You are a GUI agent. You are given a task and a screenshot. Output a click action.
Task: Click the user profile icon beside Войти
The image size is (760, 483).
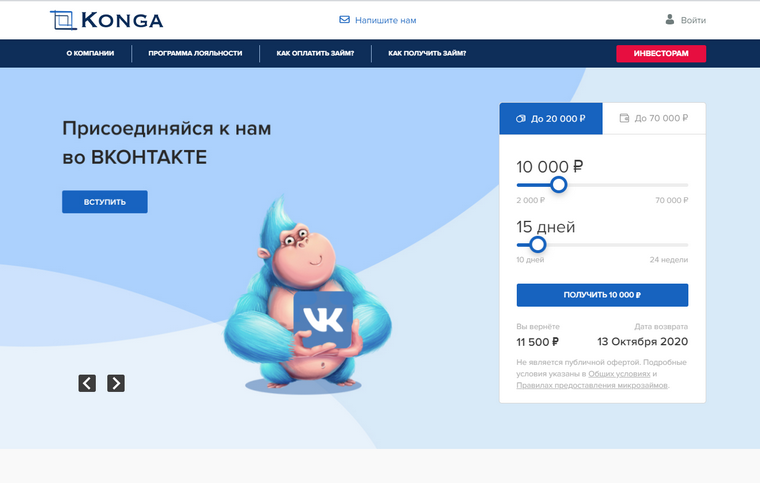pyautogui.click(x=669, y=19)
